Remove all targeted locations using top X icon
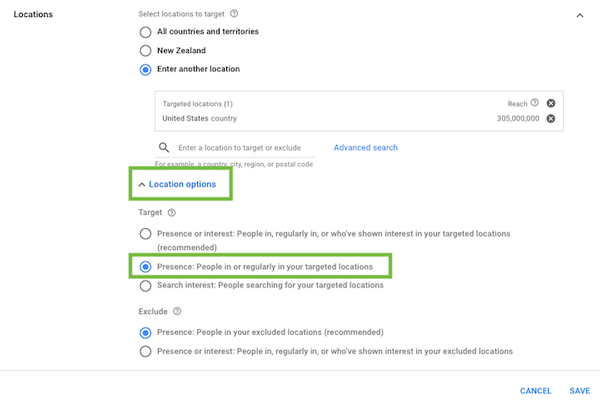Viewport: 600px width, 408px height. coord(551,103)
